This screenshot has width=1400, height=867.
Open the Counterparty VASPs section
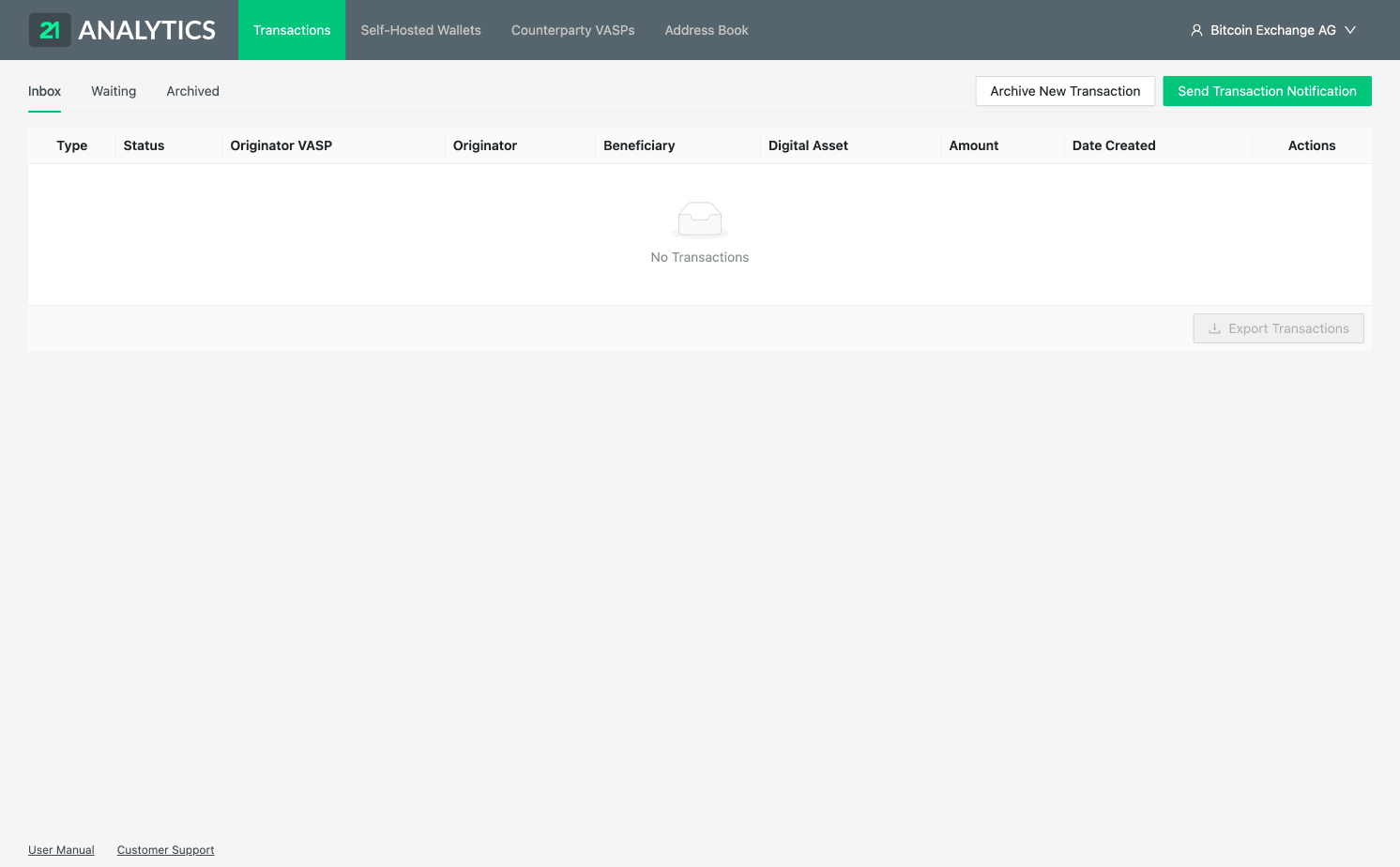[572, 30]
